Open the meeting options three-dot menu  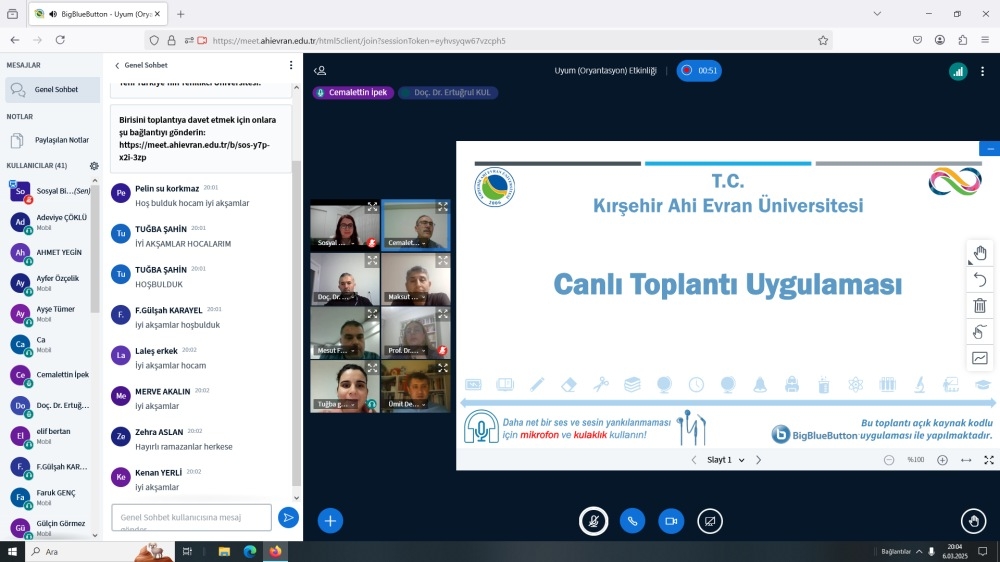coord(982,71)
